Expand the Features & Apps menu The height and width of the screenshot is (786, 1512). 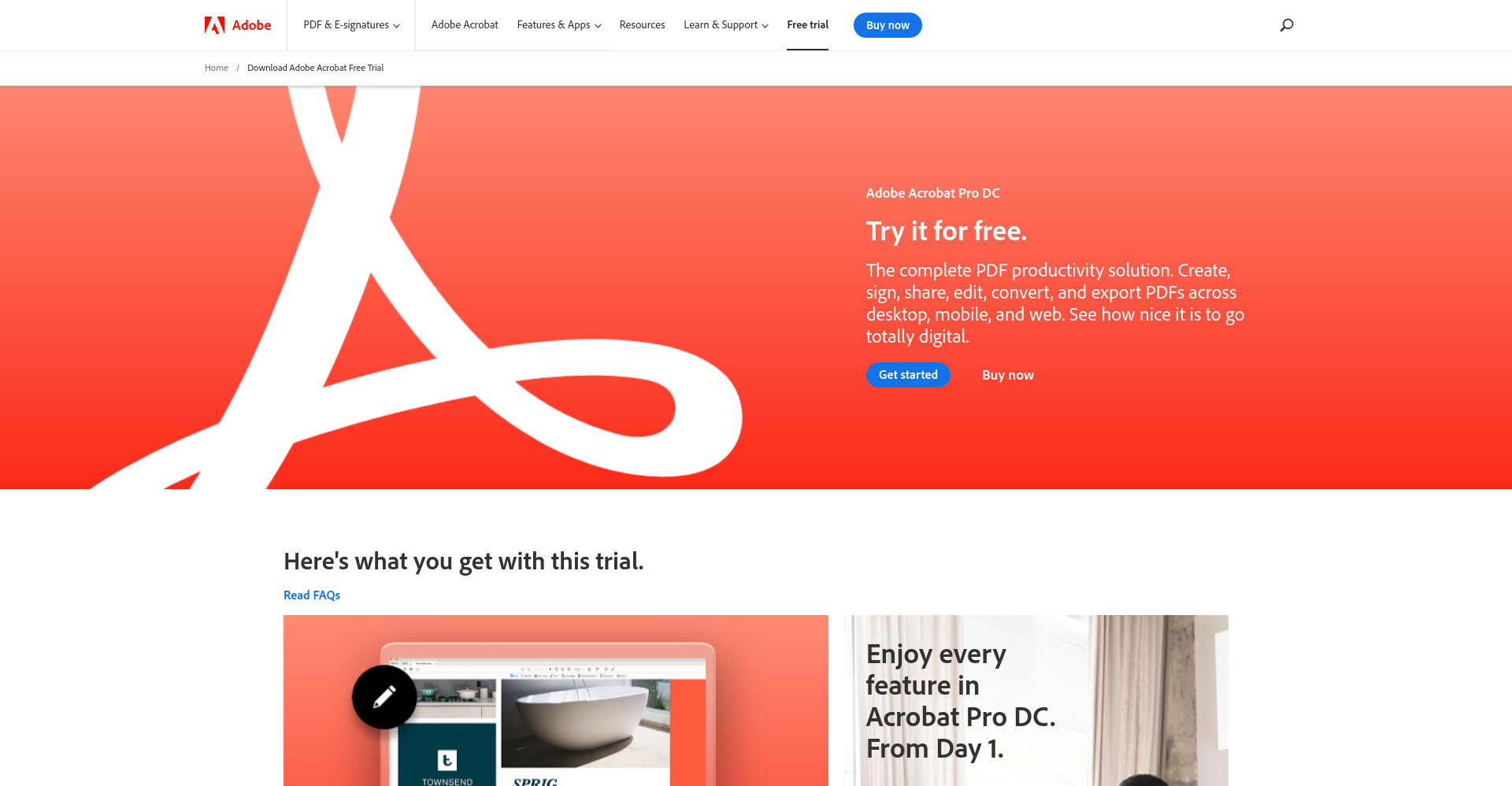(559, 25)
